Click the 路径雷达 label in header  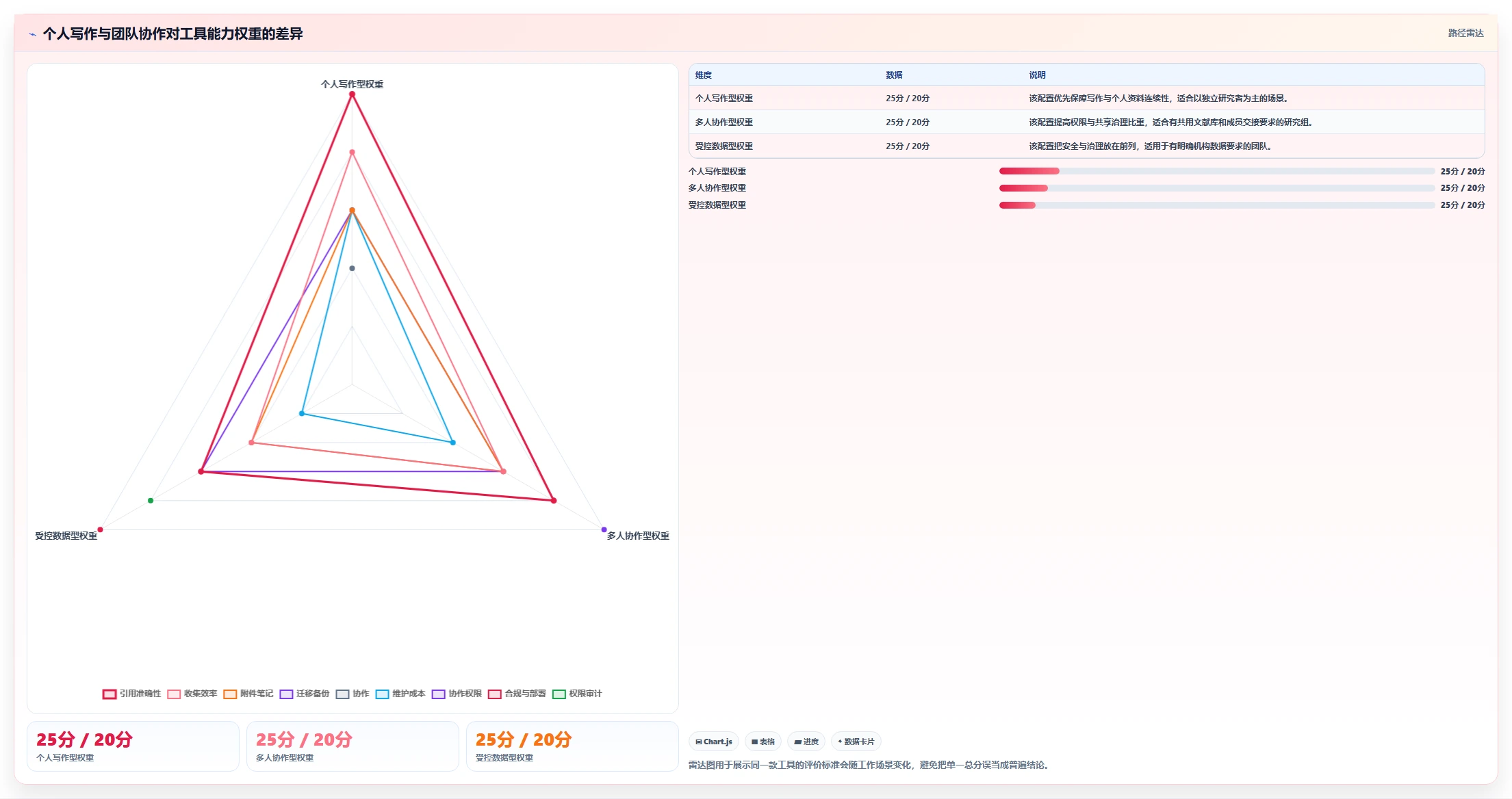1465,33
